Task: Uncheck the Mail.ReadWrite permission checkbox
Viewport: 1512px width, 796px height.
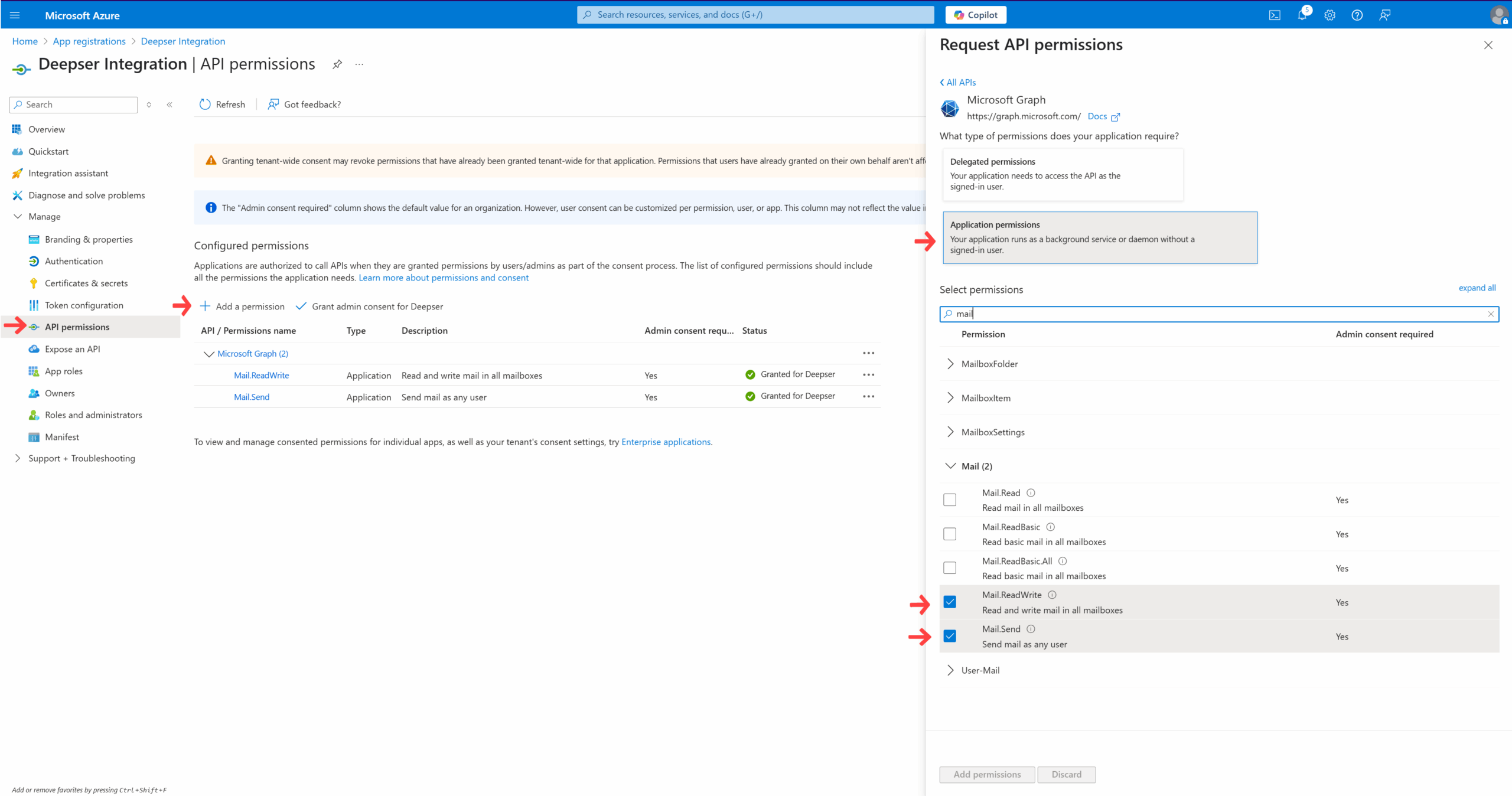Action: (x=950, y=602)
